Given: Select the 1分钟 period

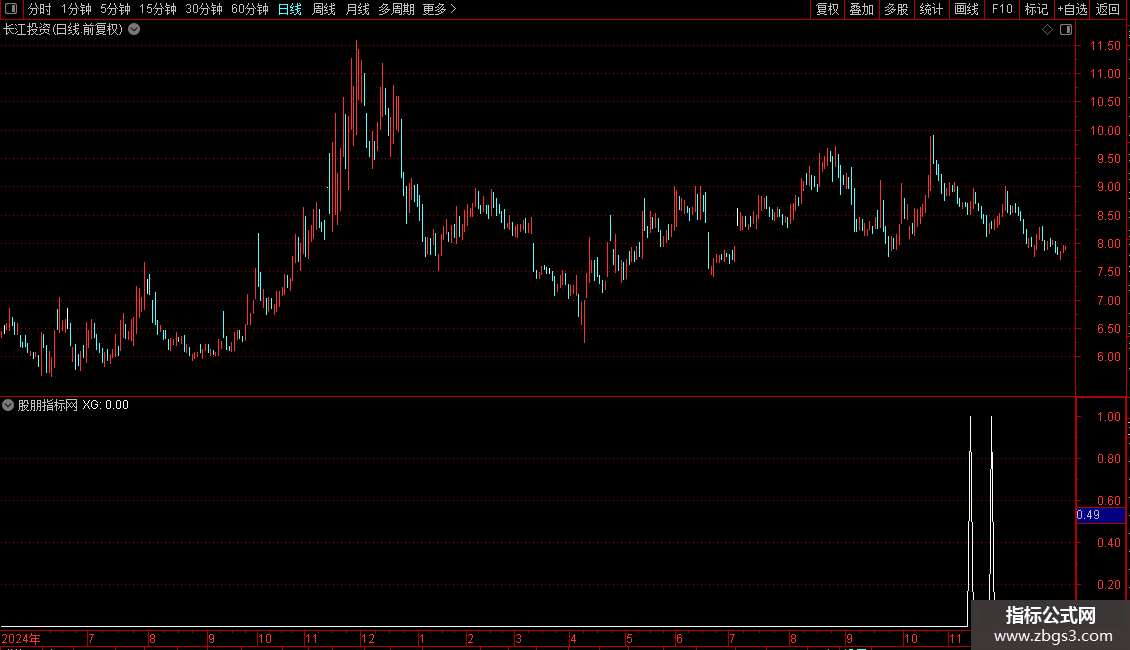Looking at the screenshot, I should tap(76, 9).
